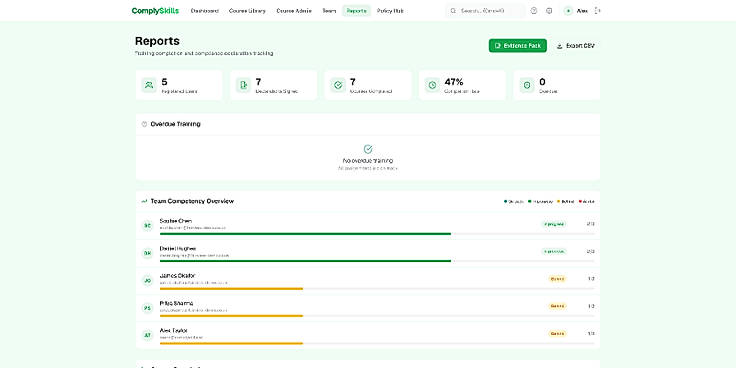Click the SC avatar for Sophie Chen
This screenshot has height=368, width=736.
coord(148,226)
